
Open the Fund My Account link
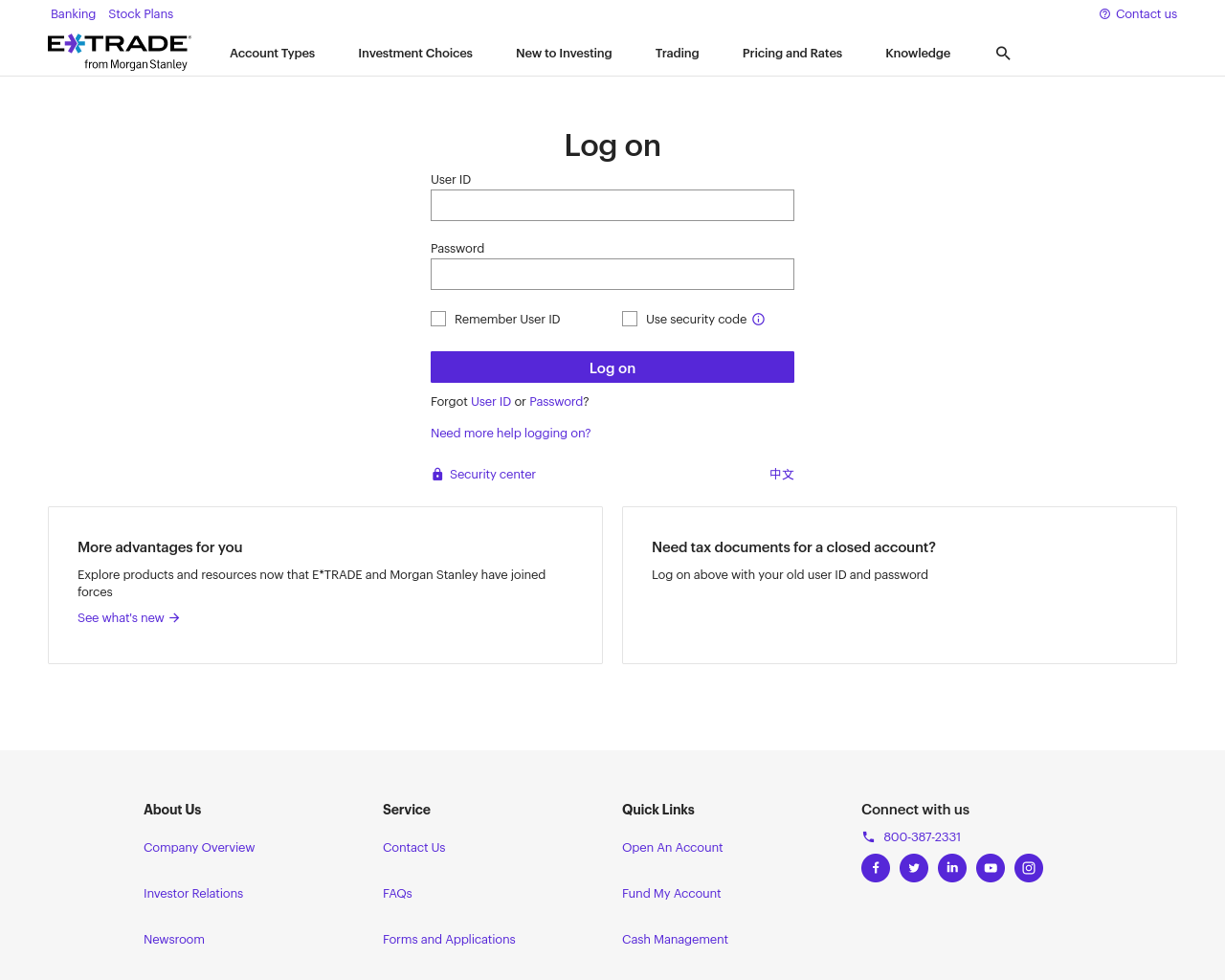point(672,894)
